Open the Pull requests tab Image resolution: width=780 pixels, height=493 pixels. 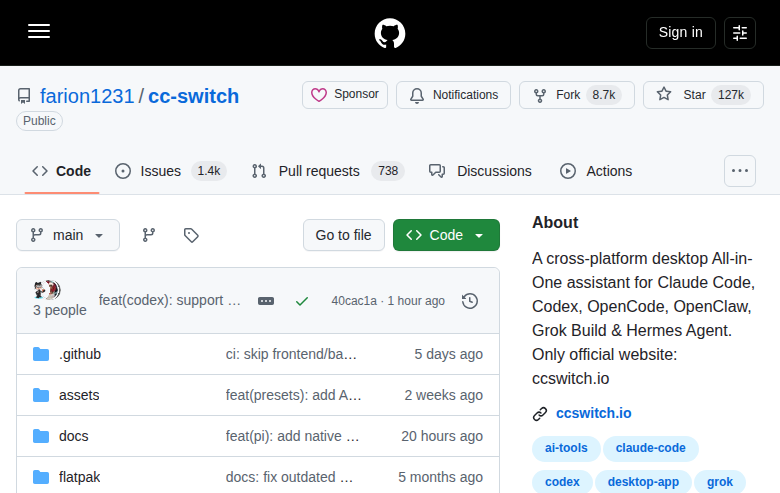pos(328,171)
